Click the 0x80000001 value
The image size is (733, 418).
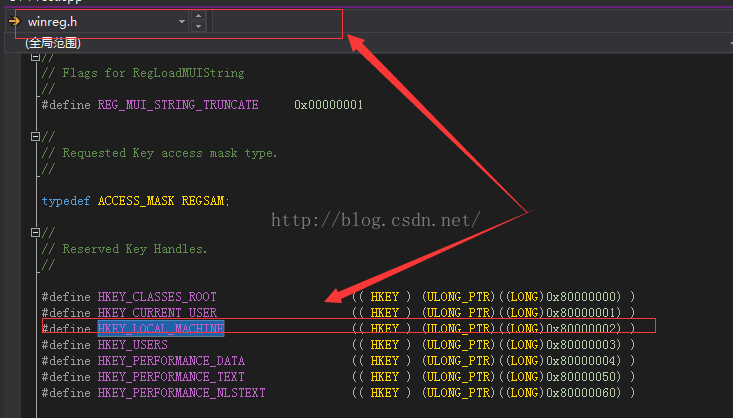pyautogui.click(x=583, y=313)
